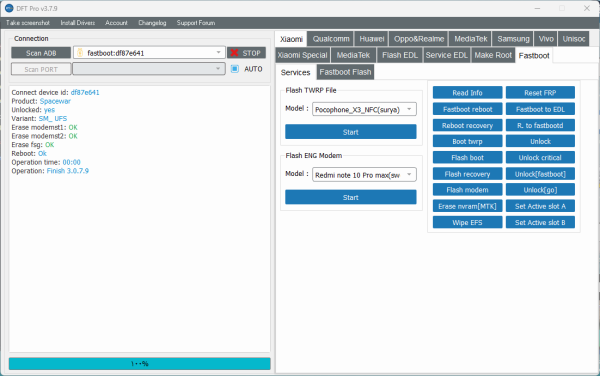This screenshot has width=600, height=376.
Task: Open the Make Root tab
Action: 493,55
